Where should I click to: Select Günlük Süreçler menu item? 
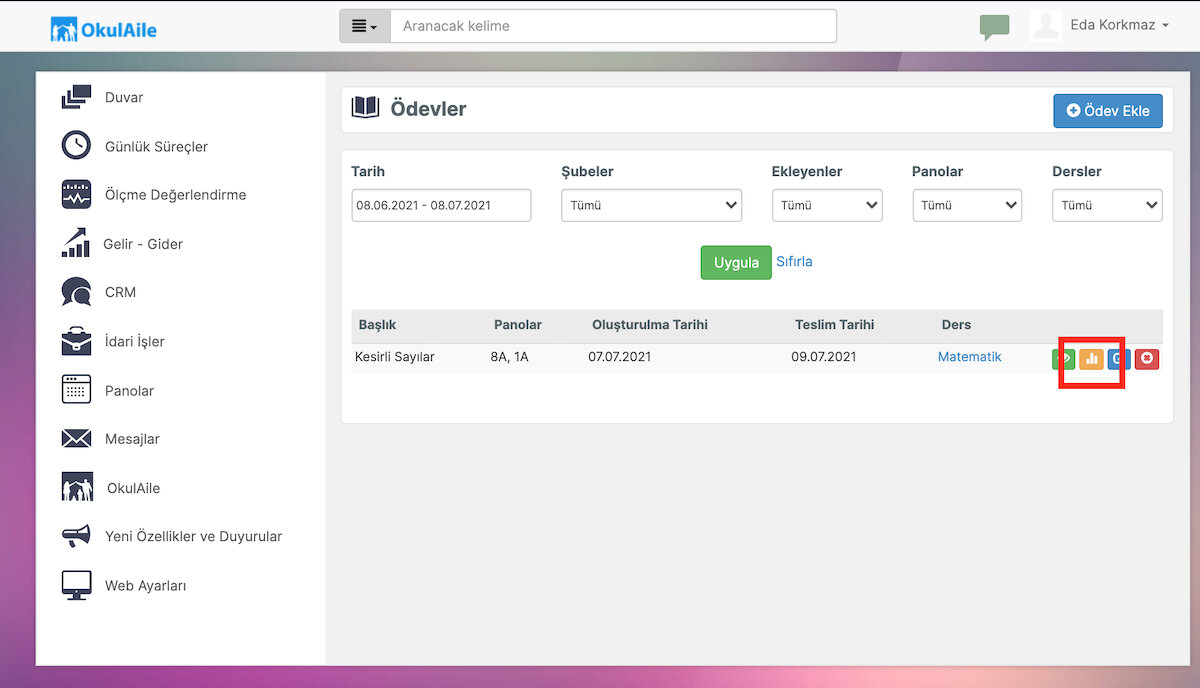(156, 146)
